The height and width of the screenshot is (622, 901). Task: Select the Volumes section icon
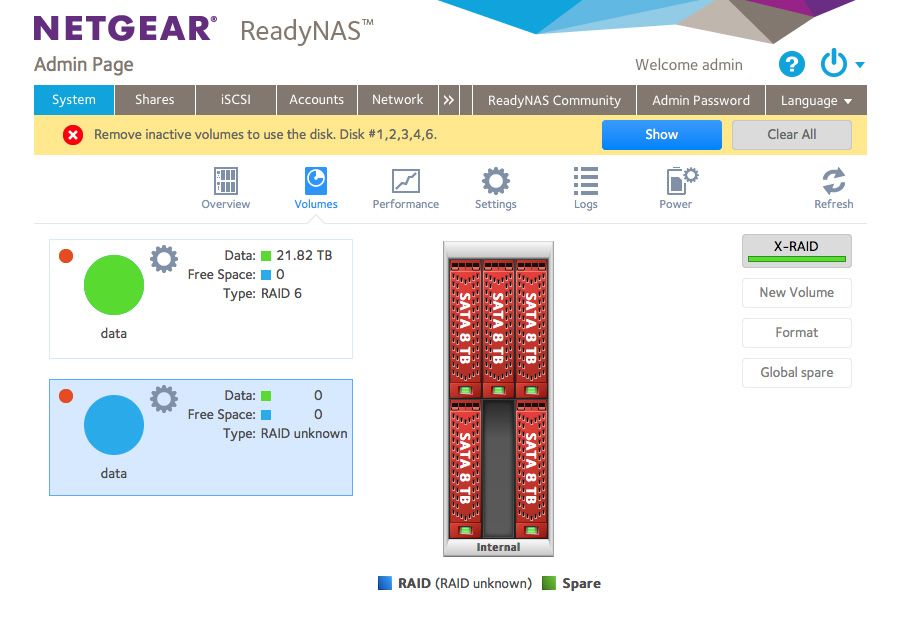click(x=315, y=188)
